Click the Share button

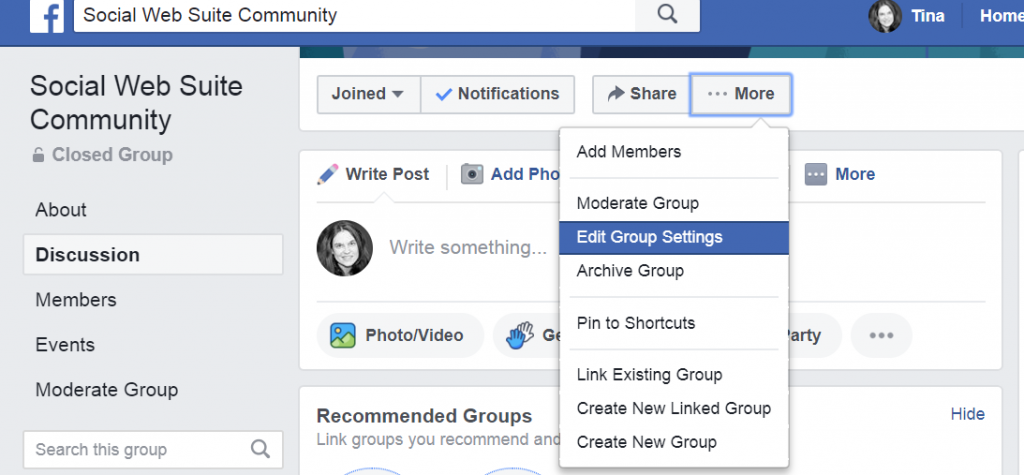click(x=641, y=94)
